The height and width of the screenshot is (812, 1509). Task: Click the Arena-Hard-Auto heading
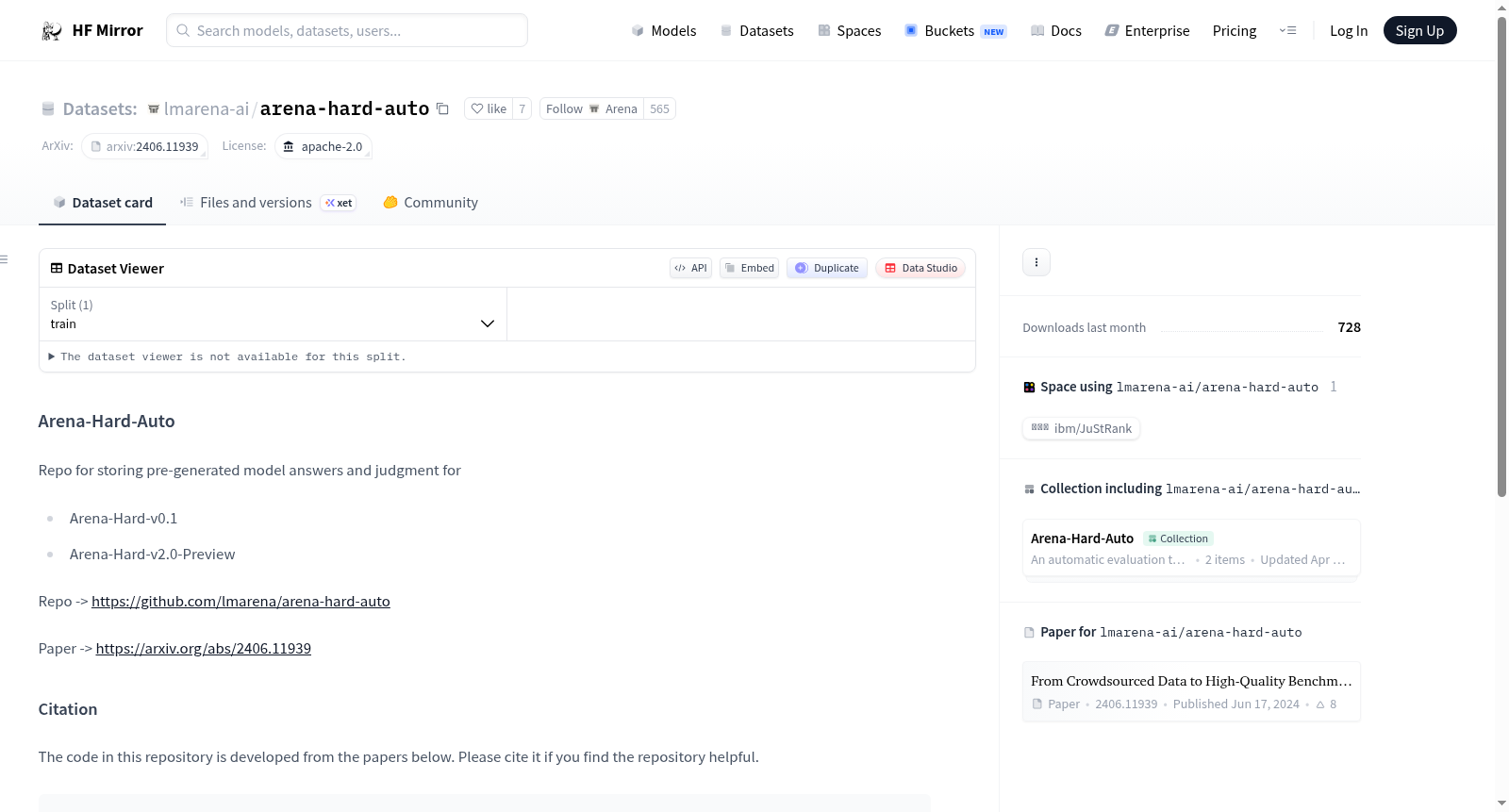click(107, 422)
